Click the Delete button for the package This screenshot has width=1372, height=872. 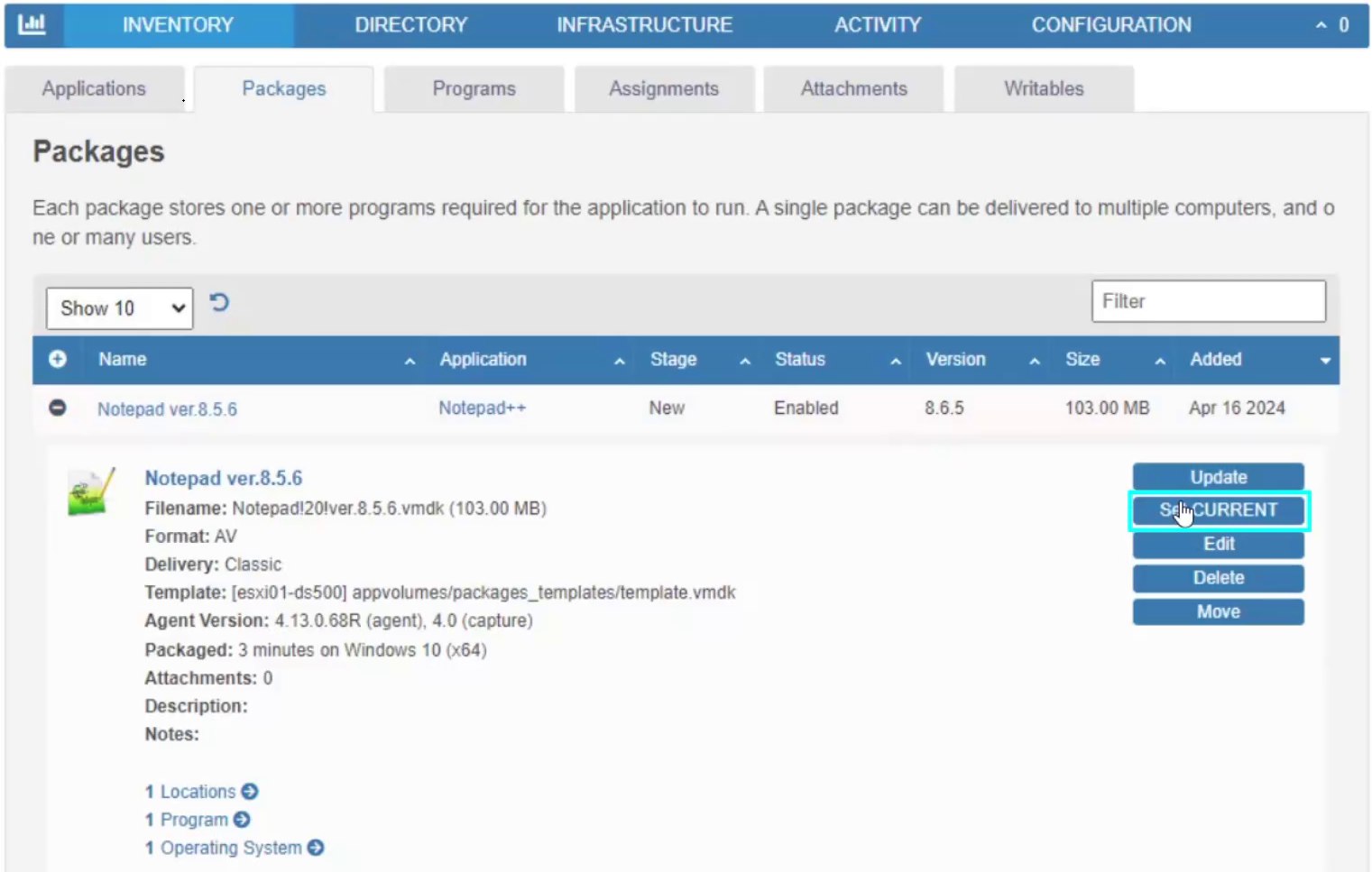[1218, 578]
